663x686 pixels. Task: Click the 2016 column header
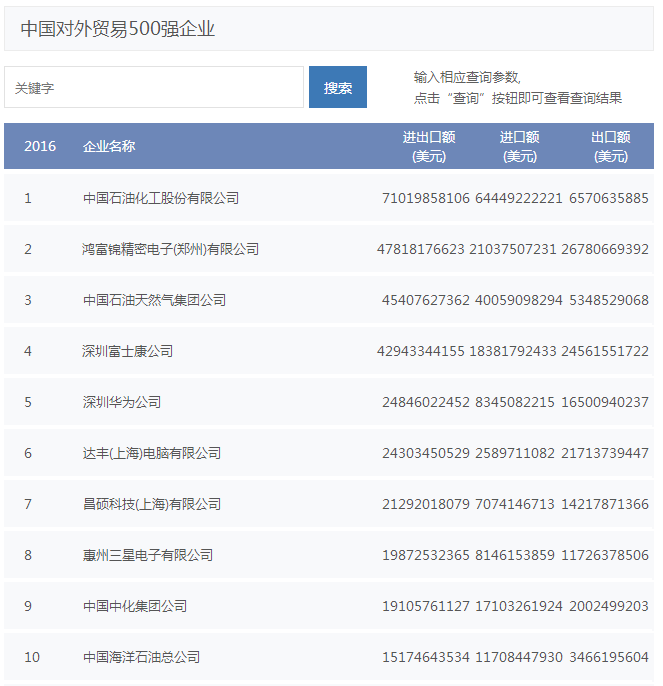pos(40,146)
